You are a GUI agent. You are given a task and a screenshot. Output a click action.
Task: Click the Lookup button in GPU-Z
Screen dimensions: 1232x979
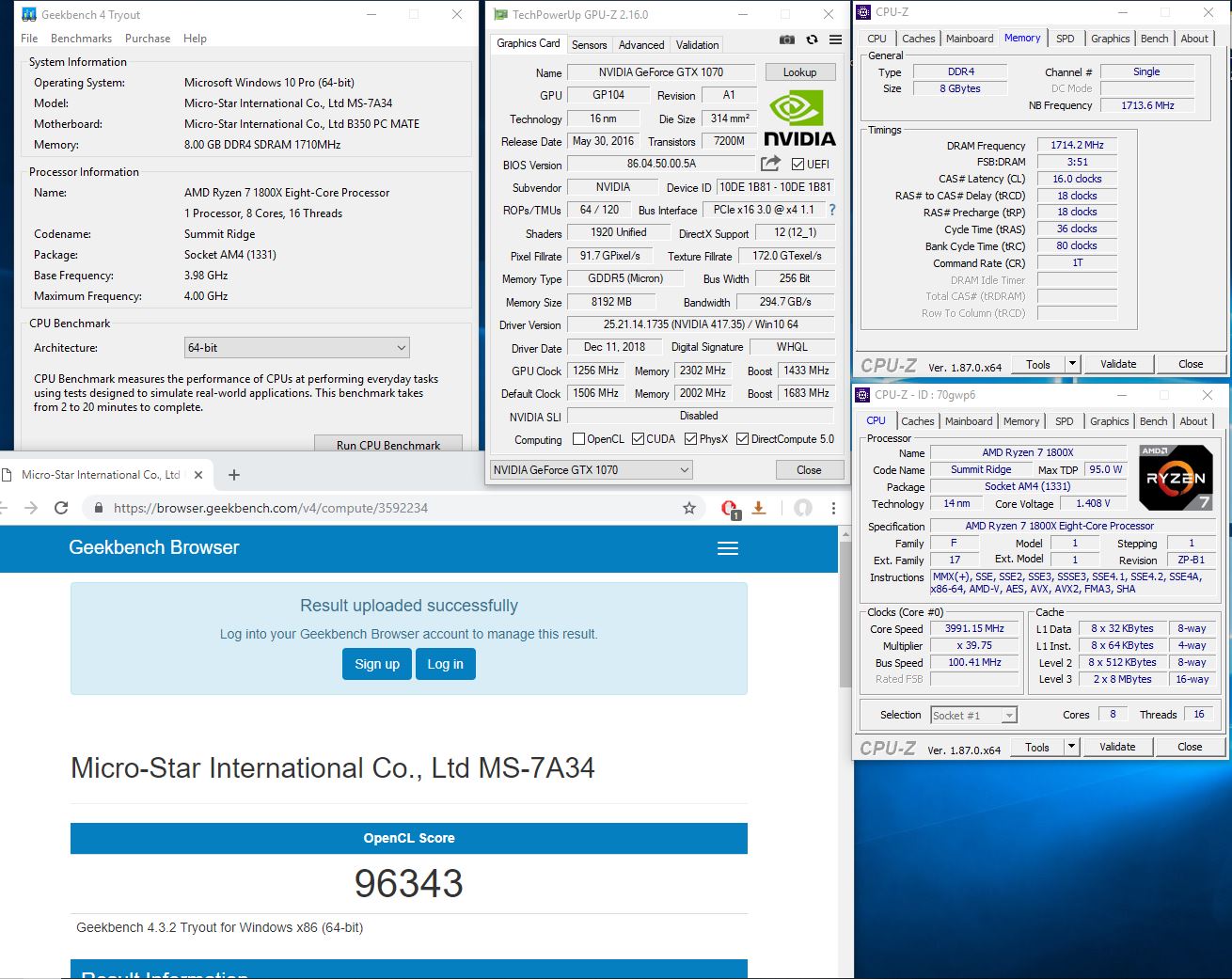(x=799, y=72)
